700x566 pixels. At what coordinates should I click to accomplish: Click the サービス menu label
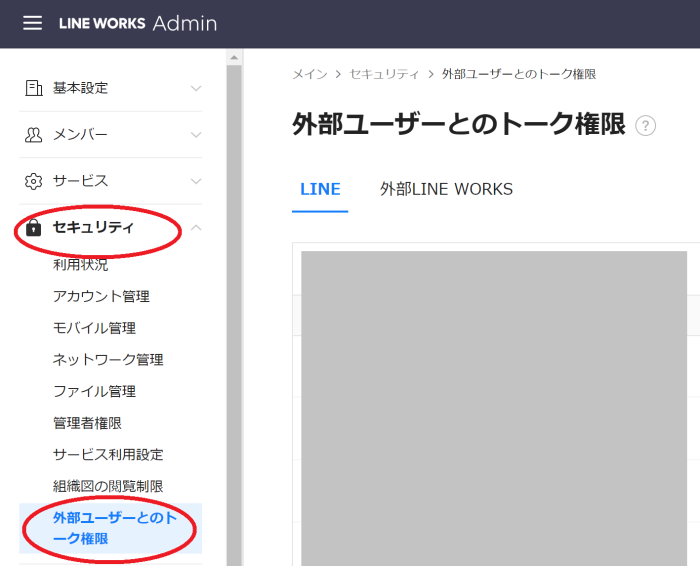pos(81,181)
